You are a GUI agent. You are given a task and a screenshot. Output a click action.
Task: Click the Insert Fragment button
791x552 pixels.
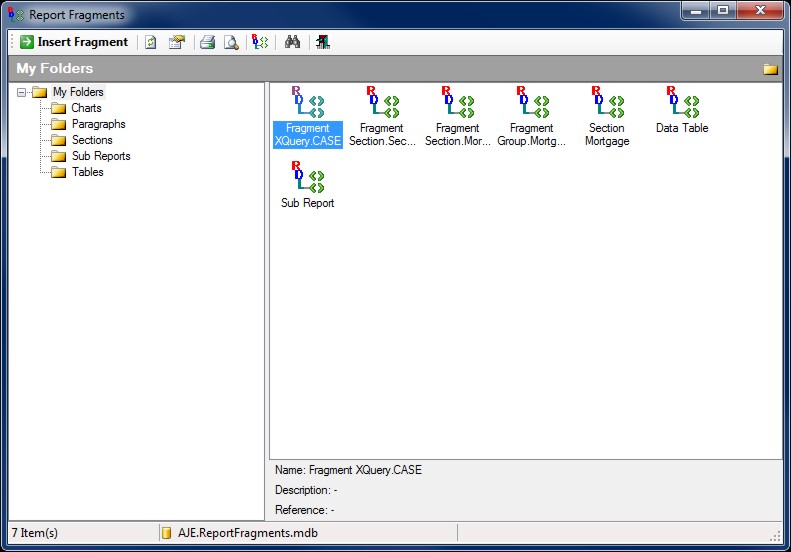[74, 42]
